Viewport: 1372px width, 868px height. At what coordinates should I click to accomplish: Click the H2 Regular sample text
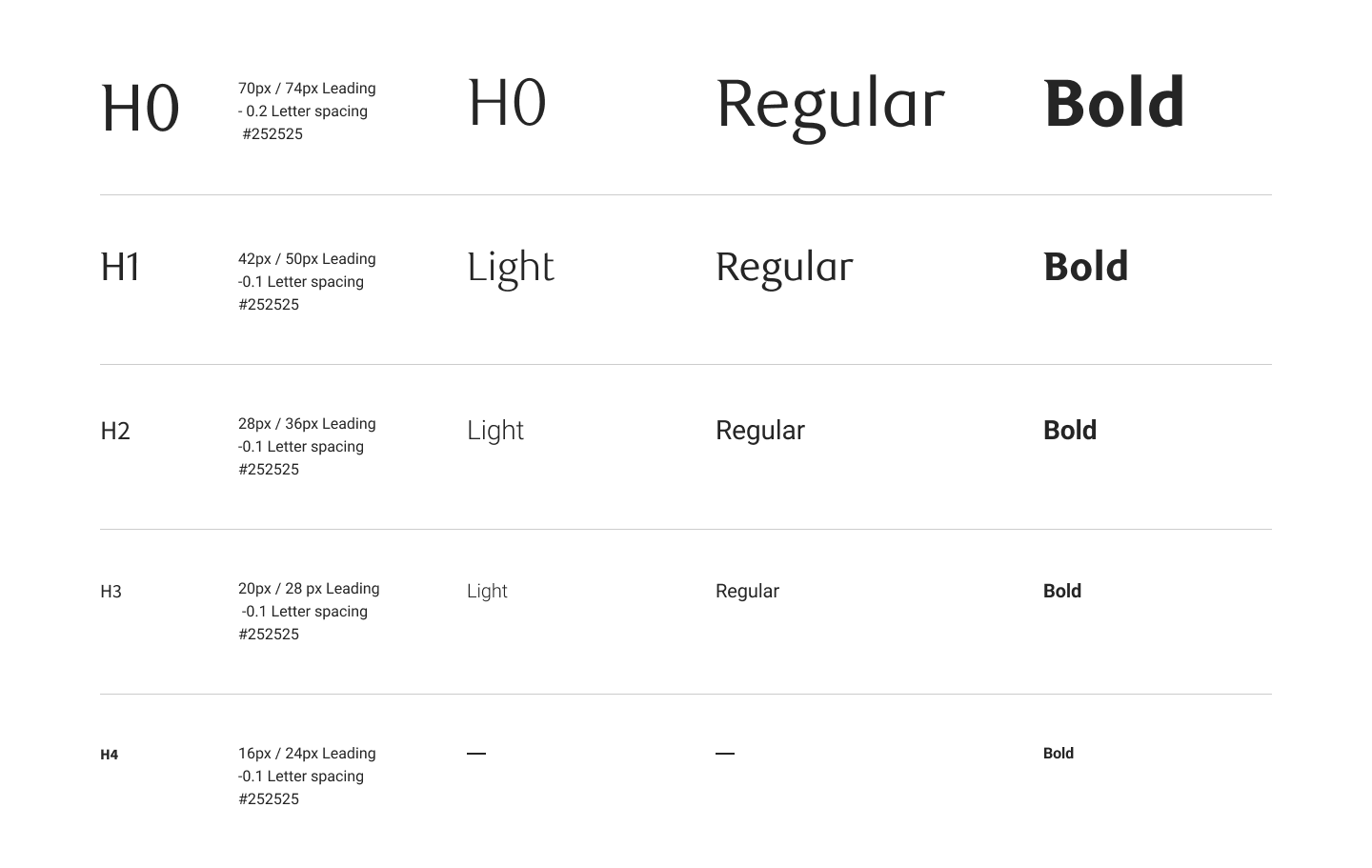point(760,431)
